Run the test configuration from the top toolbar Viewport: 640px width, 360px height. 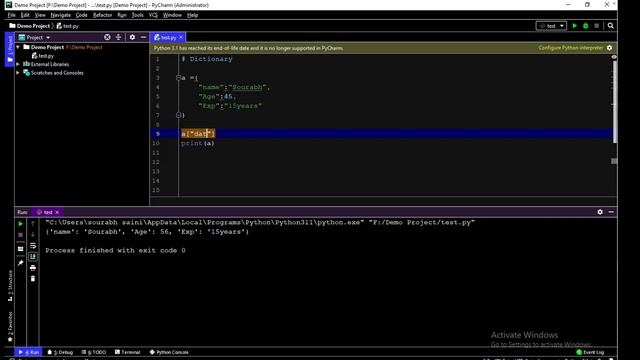[575, 26]
